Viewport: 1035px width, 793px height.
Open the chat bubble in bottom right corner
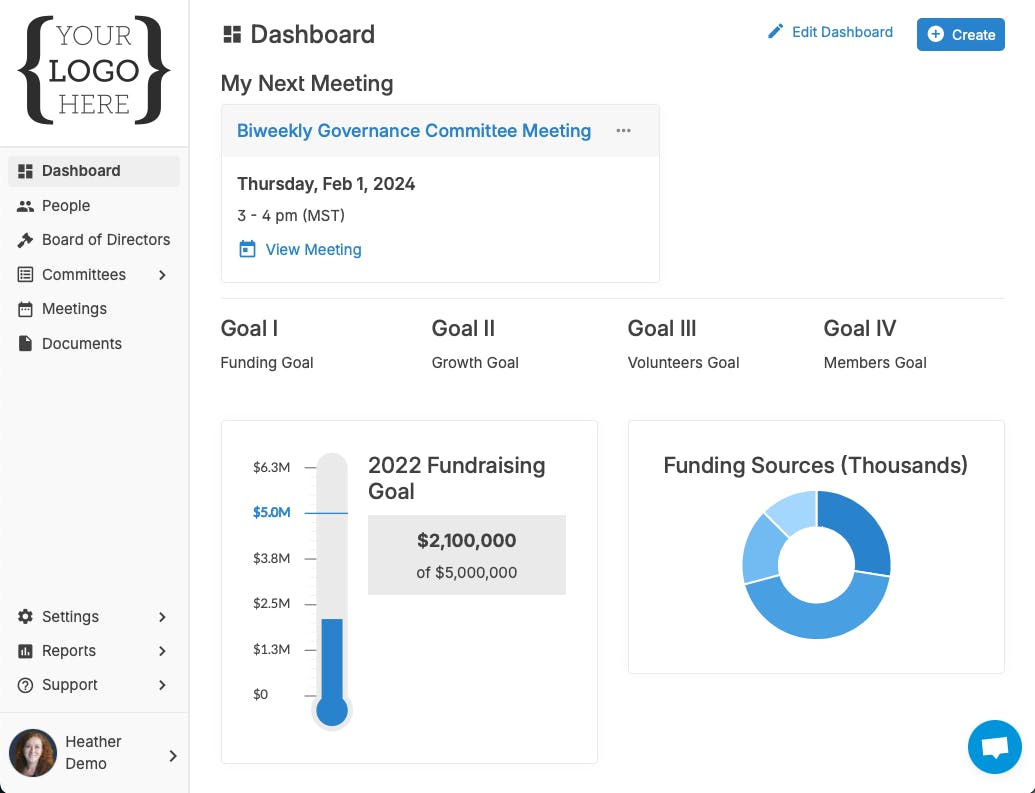[994, 746]
